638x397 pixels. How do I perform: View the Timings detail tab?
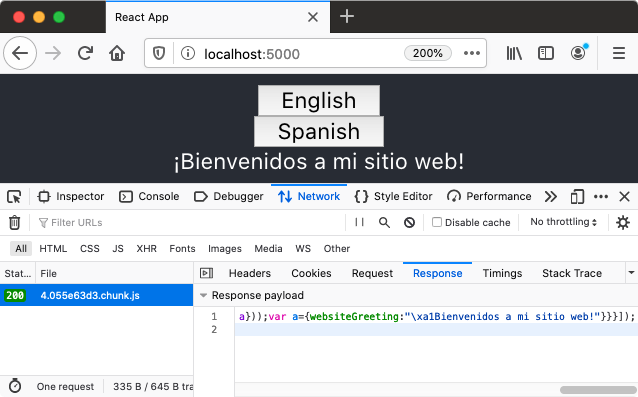pos(502,273)
